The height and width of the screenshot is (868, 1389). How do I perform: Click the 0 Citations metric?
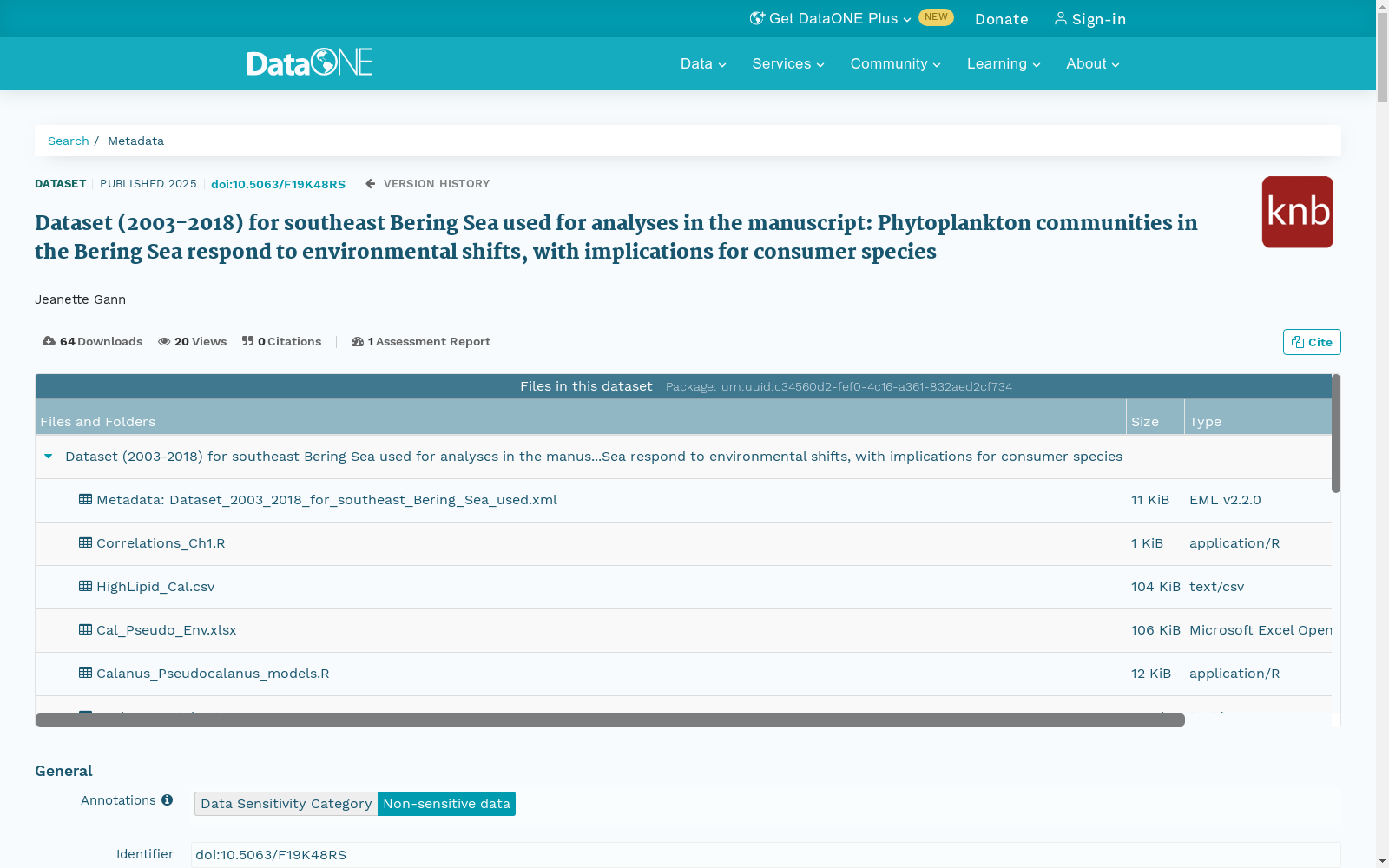tap(281, 341)
